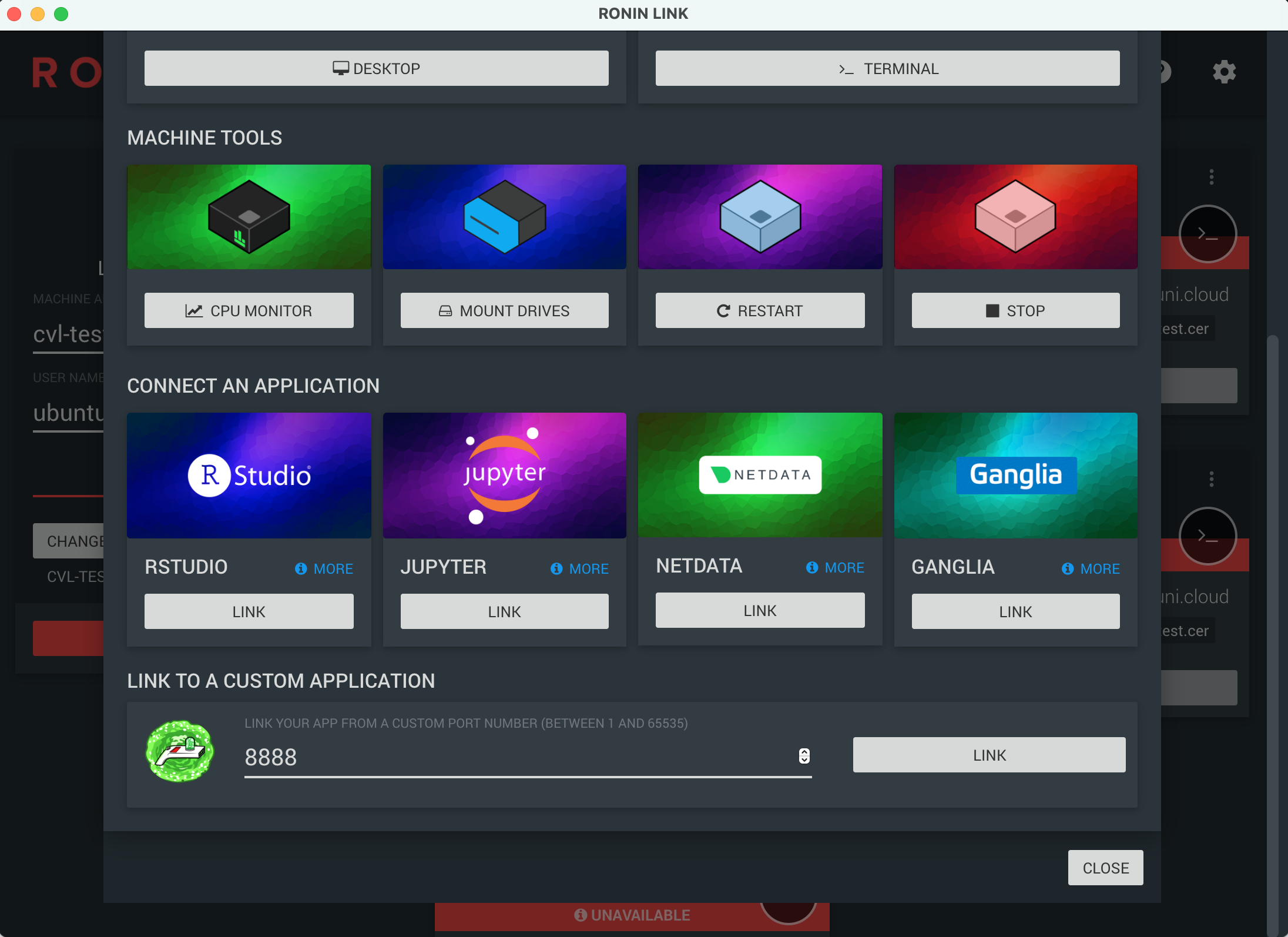Link the Ganglia application
Viewport: 1288px width, 937px height.
click(1016, 611)
